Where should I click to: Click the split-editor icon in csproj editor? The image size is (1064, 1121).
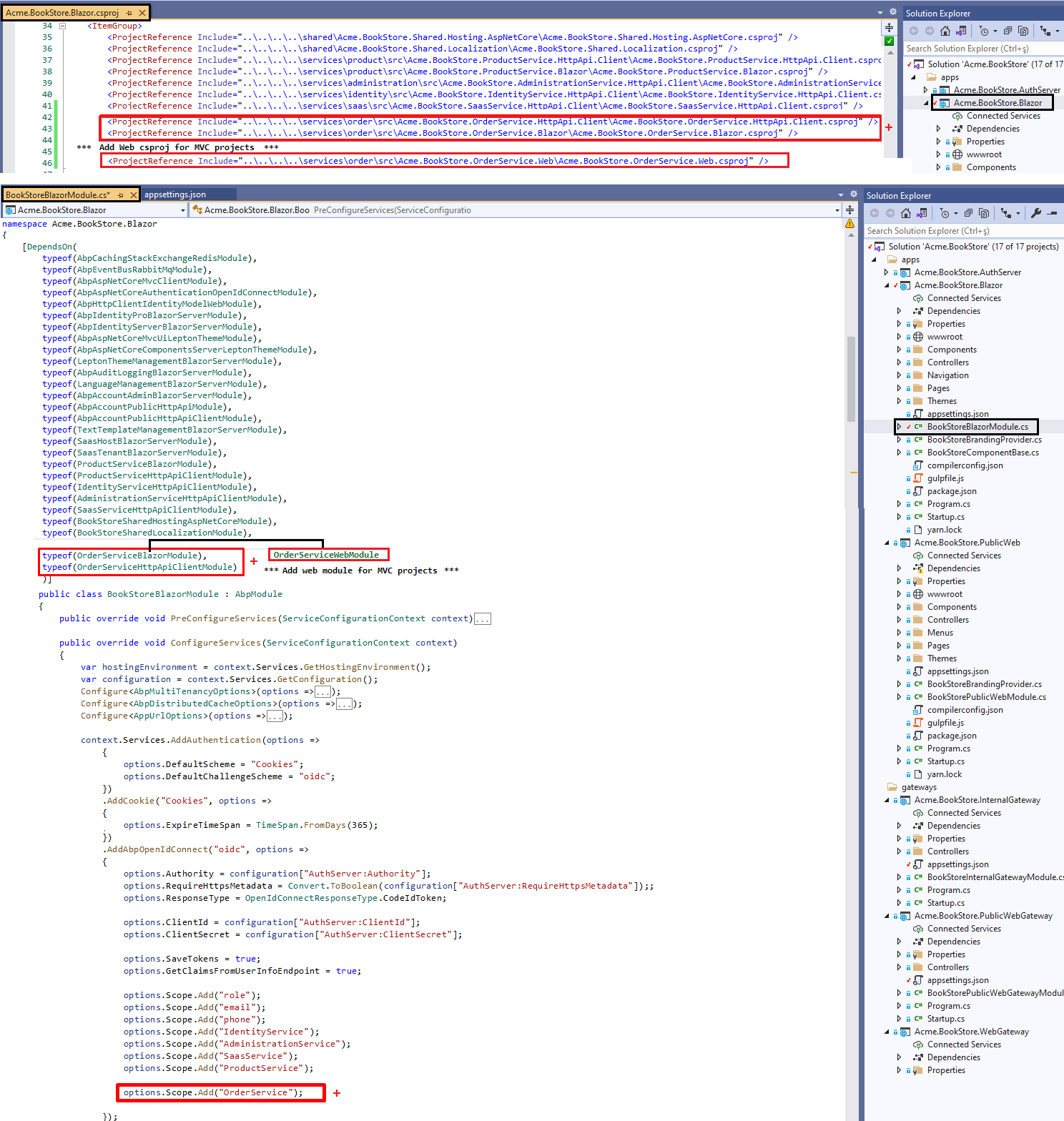(889, 27)
